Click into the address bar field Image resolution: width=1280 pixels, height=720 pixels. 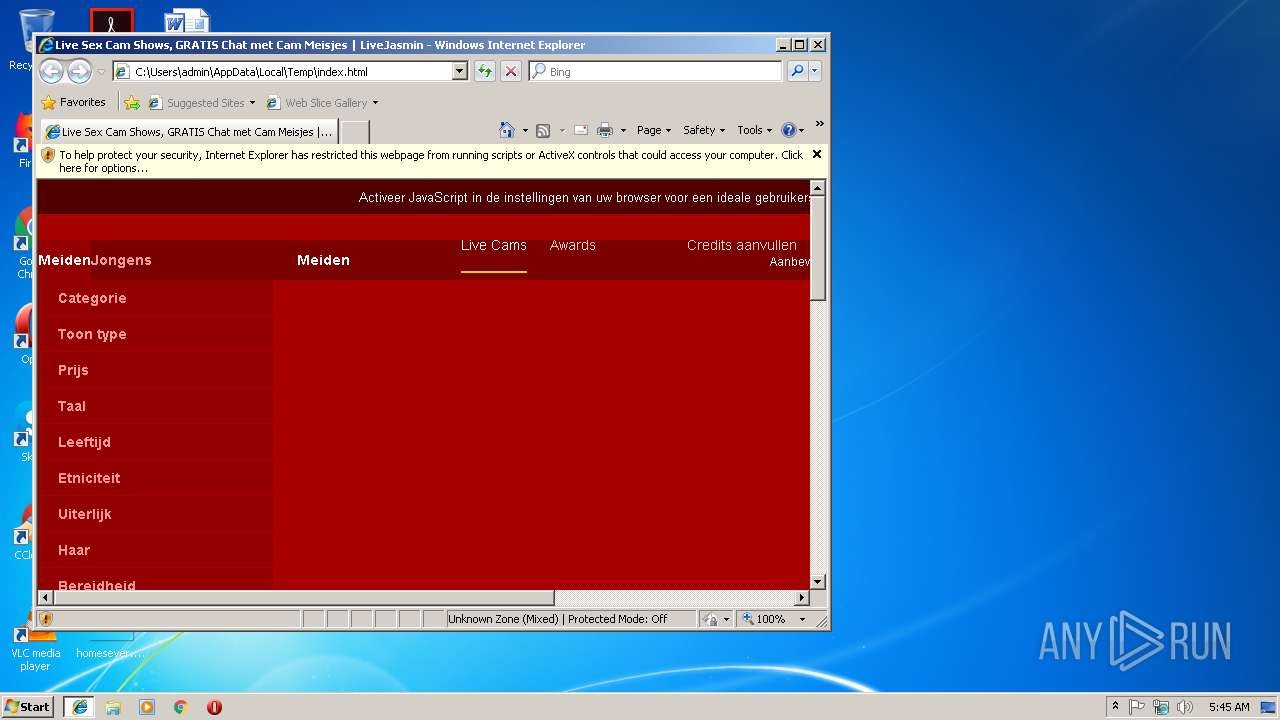[x=290, y=71]
